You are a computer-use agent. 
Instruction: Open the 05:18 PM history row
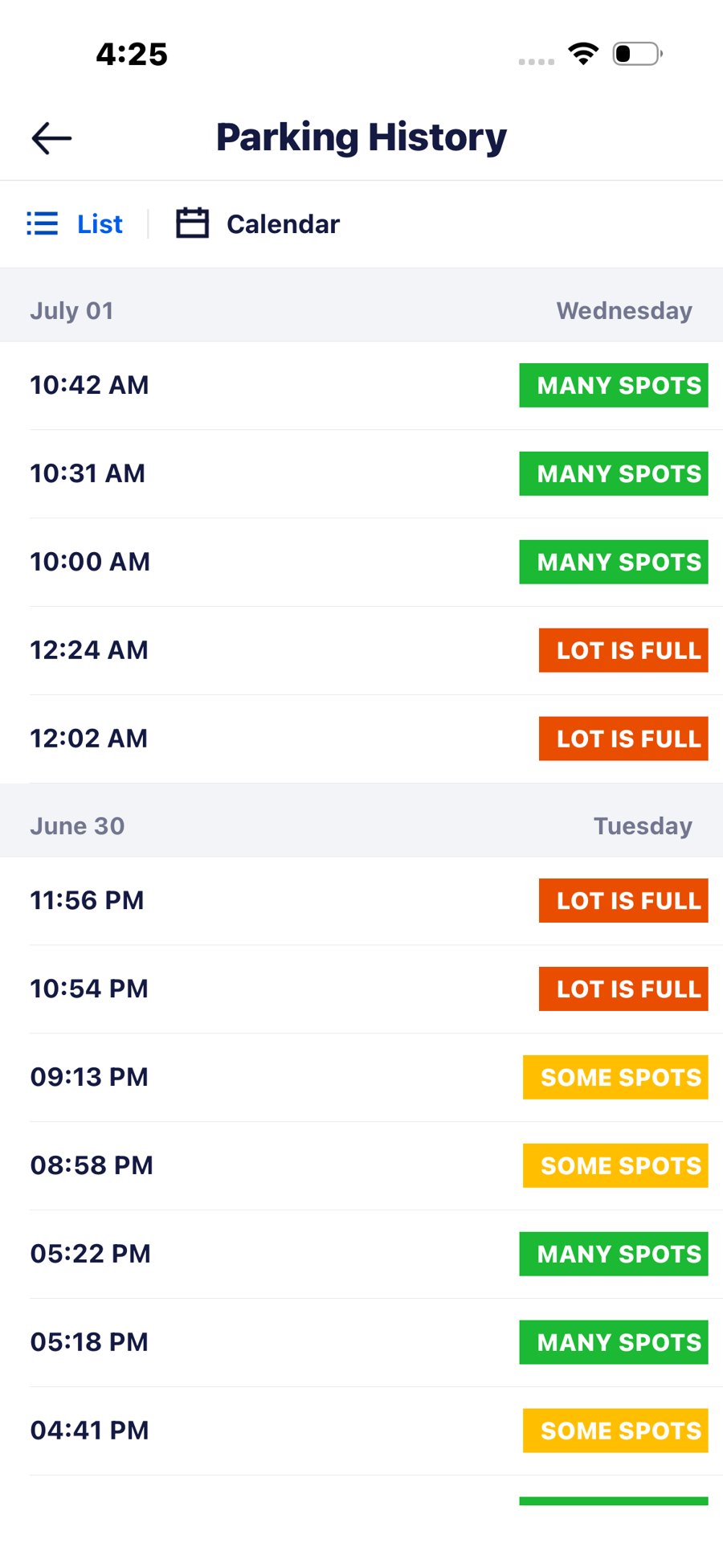point(361,1343)
